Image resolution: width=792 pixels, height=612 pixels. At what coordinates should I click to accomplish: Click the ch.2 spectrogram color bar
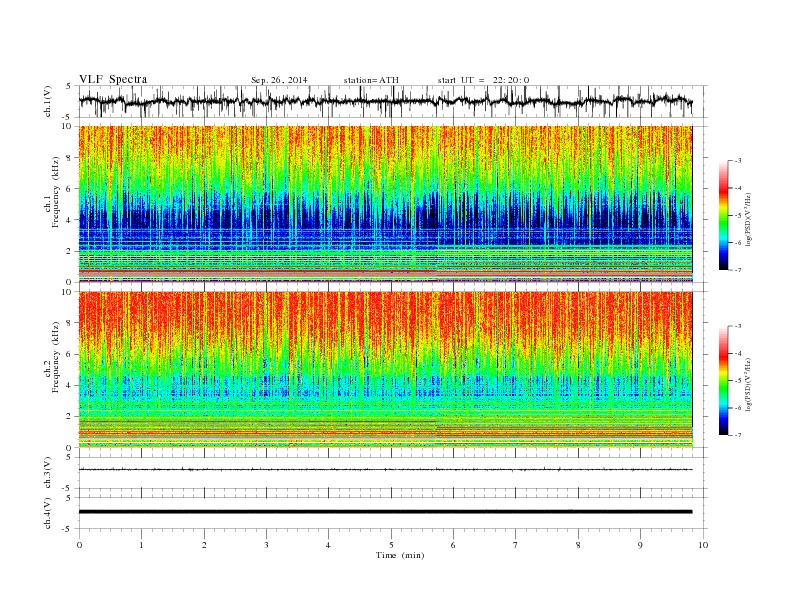(723, 380)
